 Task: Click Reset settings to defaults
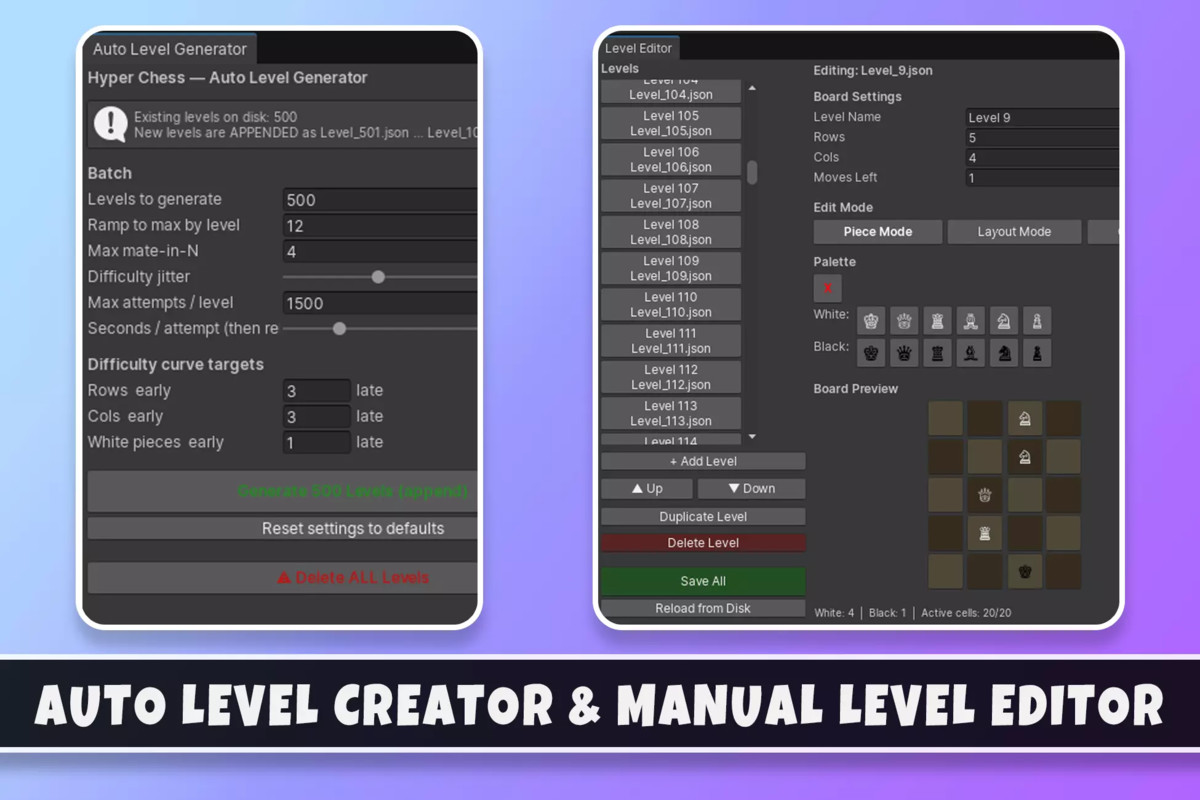[x=283, y=528]
